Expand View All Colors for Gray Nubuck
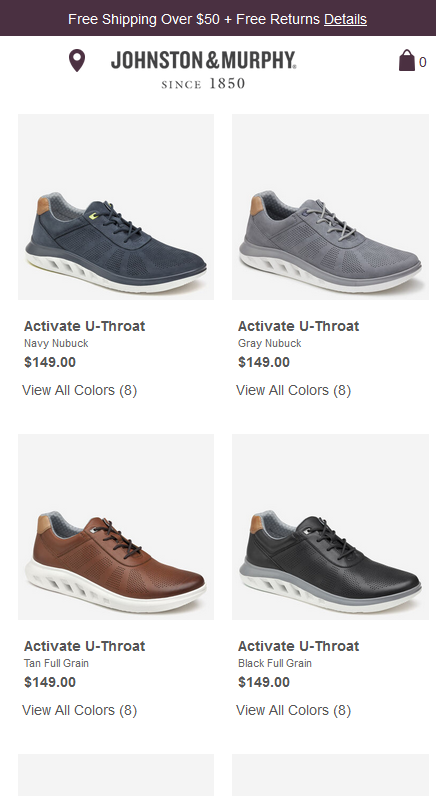This screenshot has width=436, height=796. pyautogui.click(x=293, y=390)
